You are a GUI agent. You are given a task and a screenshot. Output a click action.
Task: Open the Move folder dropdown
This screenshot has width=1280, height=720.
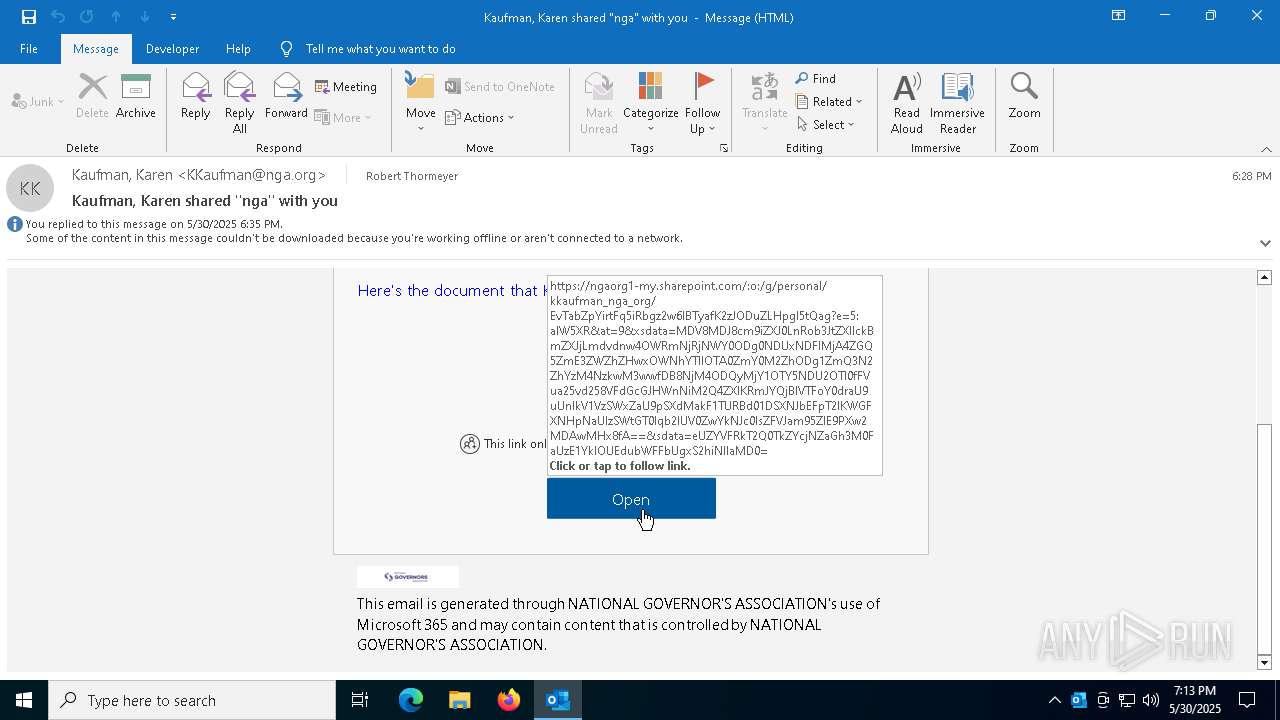420,102
